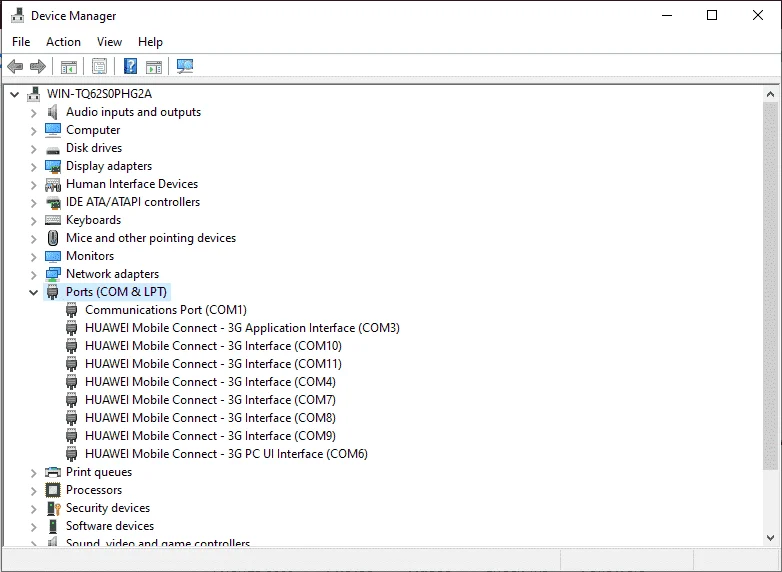Minimize the Device Manager window

coord(667,15)
